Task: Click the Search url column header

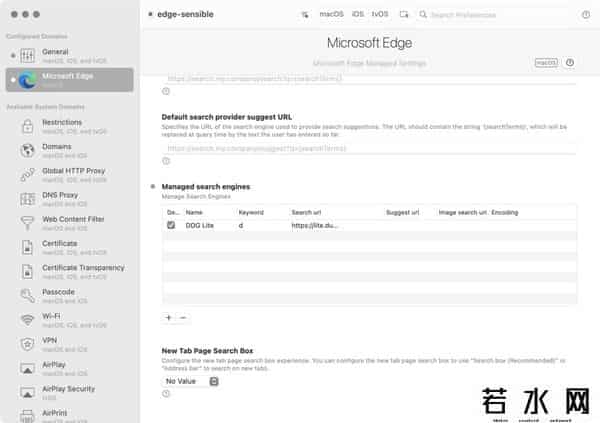Action: [306, 212]
